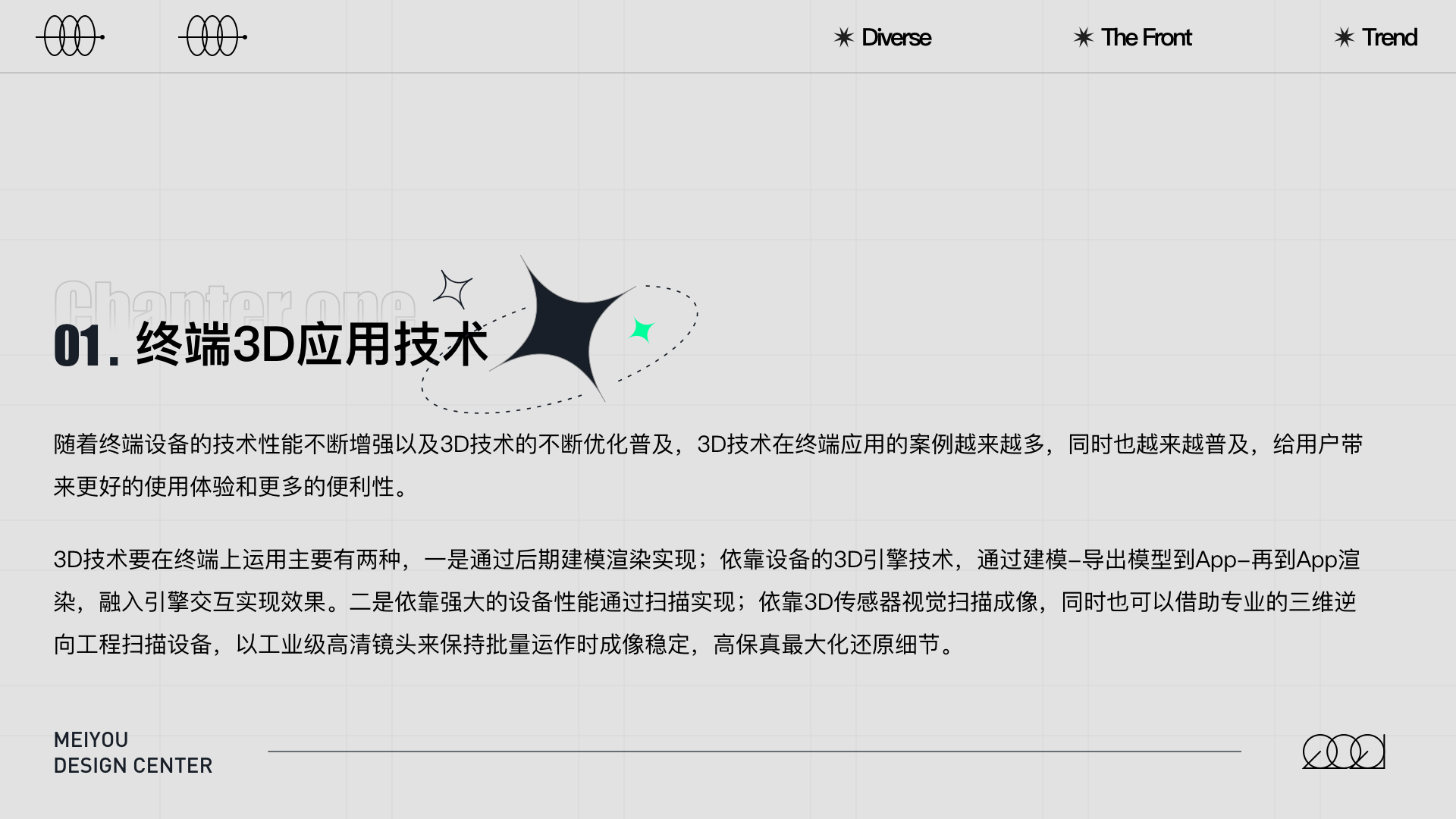The image size is (1456, 819).
Task: Select the title 终端3D应用技术
Action: (311, 345)
